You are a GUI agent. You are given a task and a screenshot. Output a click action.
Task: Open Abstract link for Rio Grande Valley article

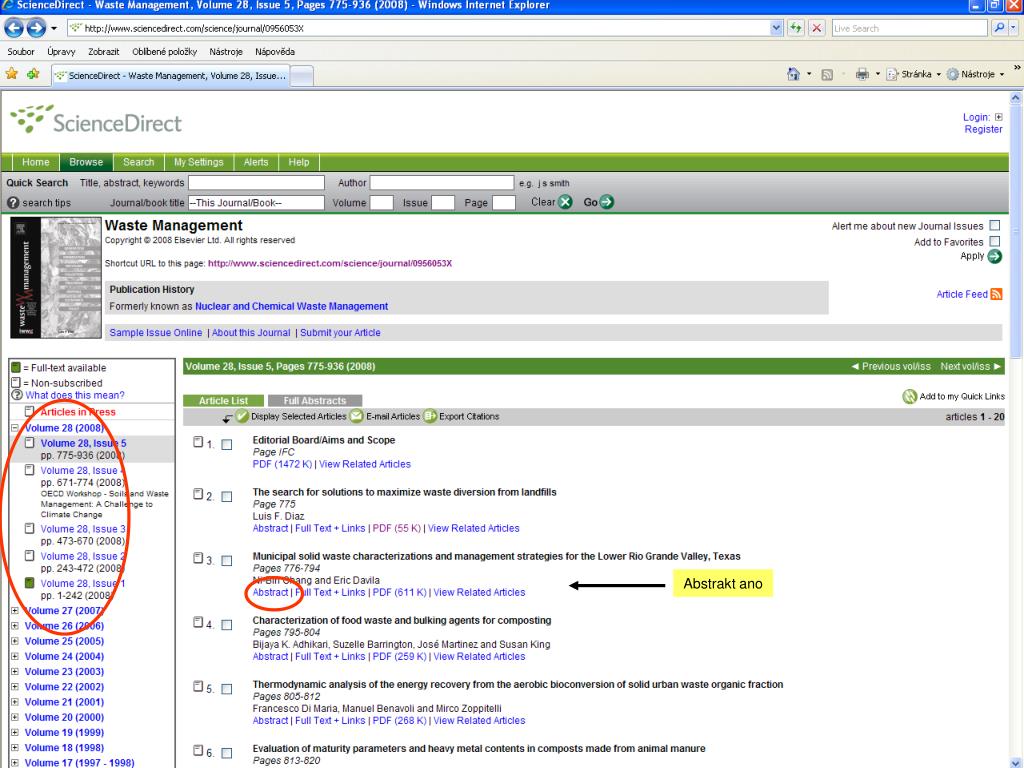270,592
